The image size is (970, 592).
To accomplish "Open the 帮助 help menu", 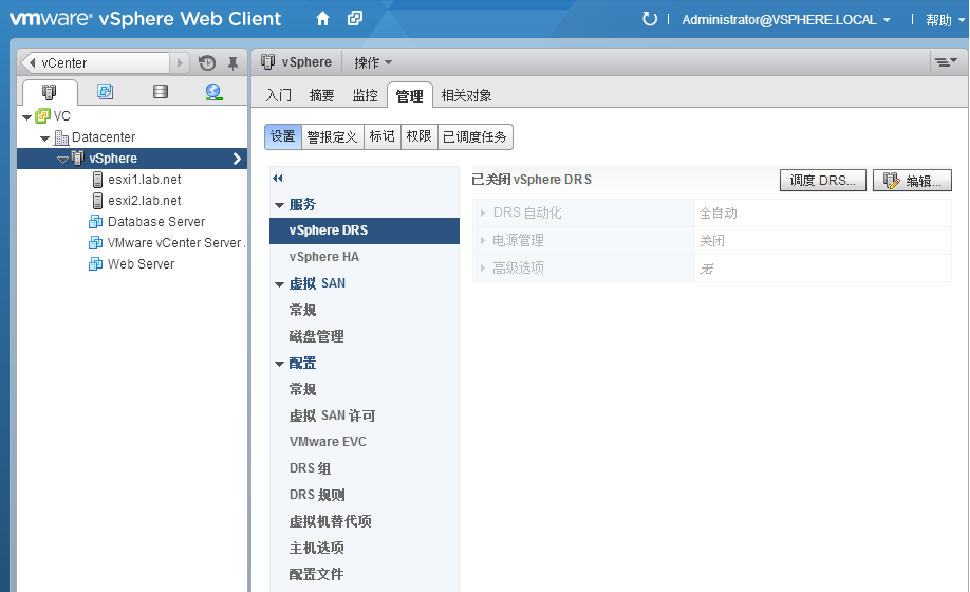I will pos(945,20).
